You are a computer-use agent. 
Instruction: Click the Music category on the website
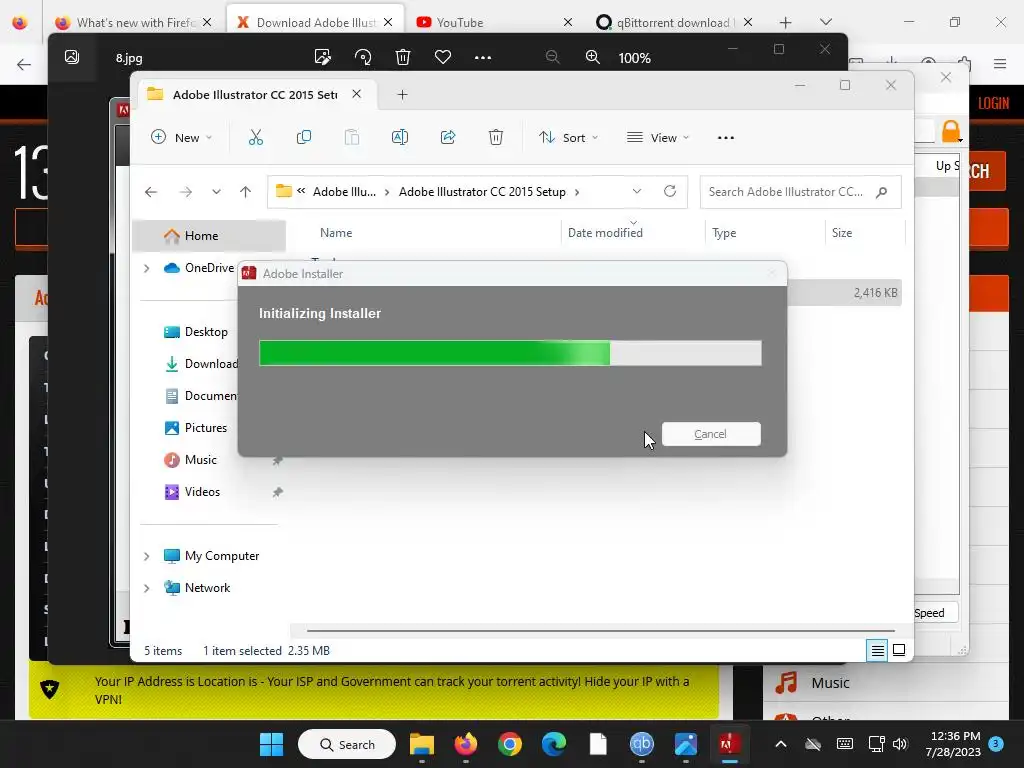830,683
